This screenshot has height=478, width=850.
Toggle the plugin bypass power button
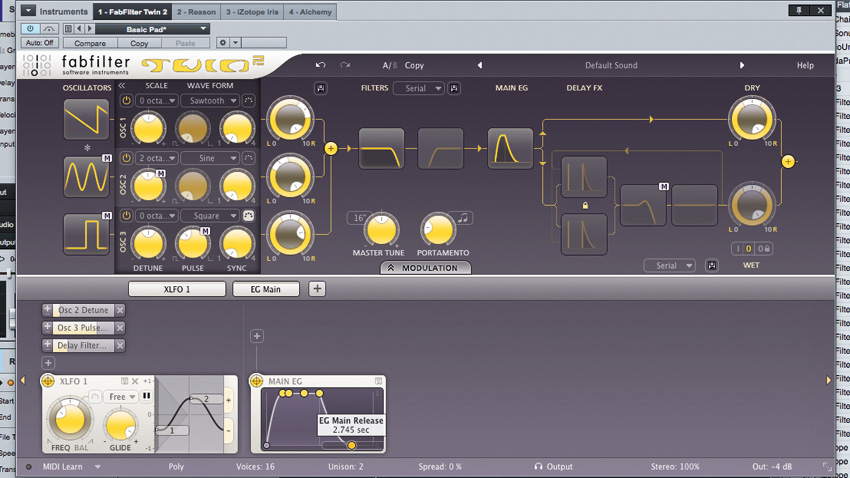click(x=30, y=29)
